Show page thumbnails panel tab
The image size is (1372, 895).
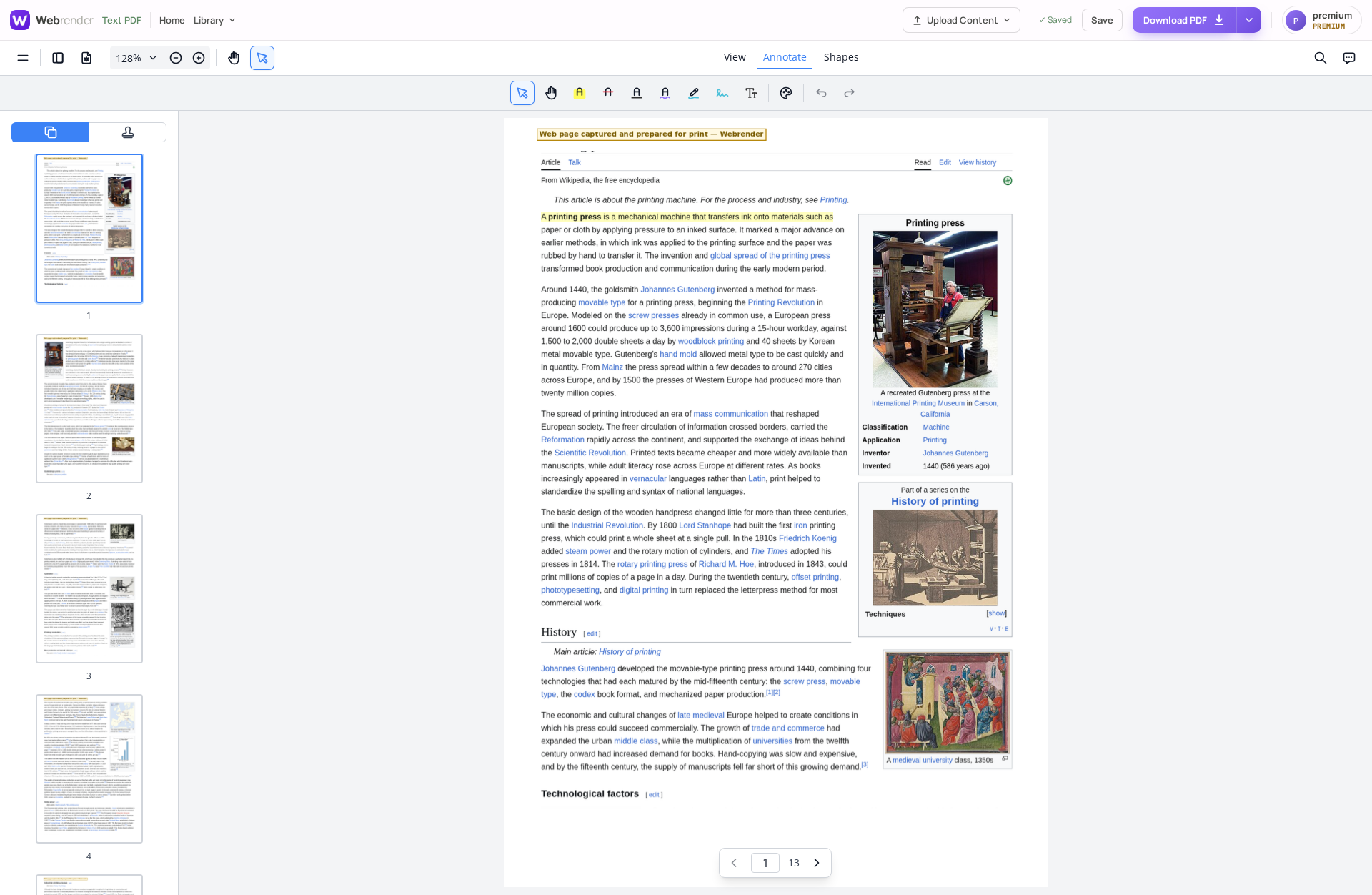coord(50,132)
